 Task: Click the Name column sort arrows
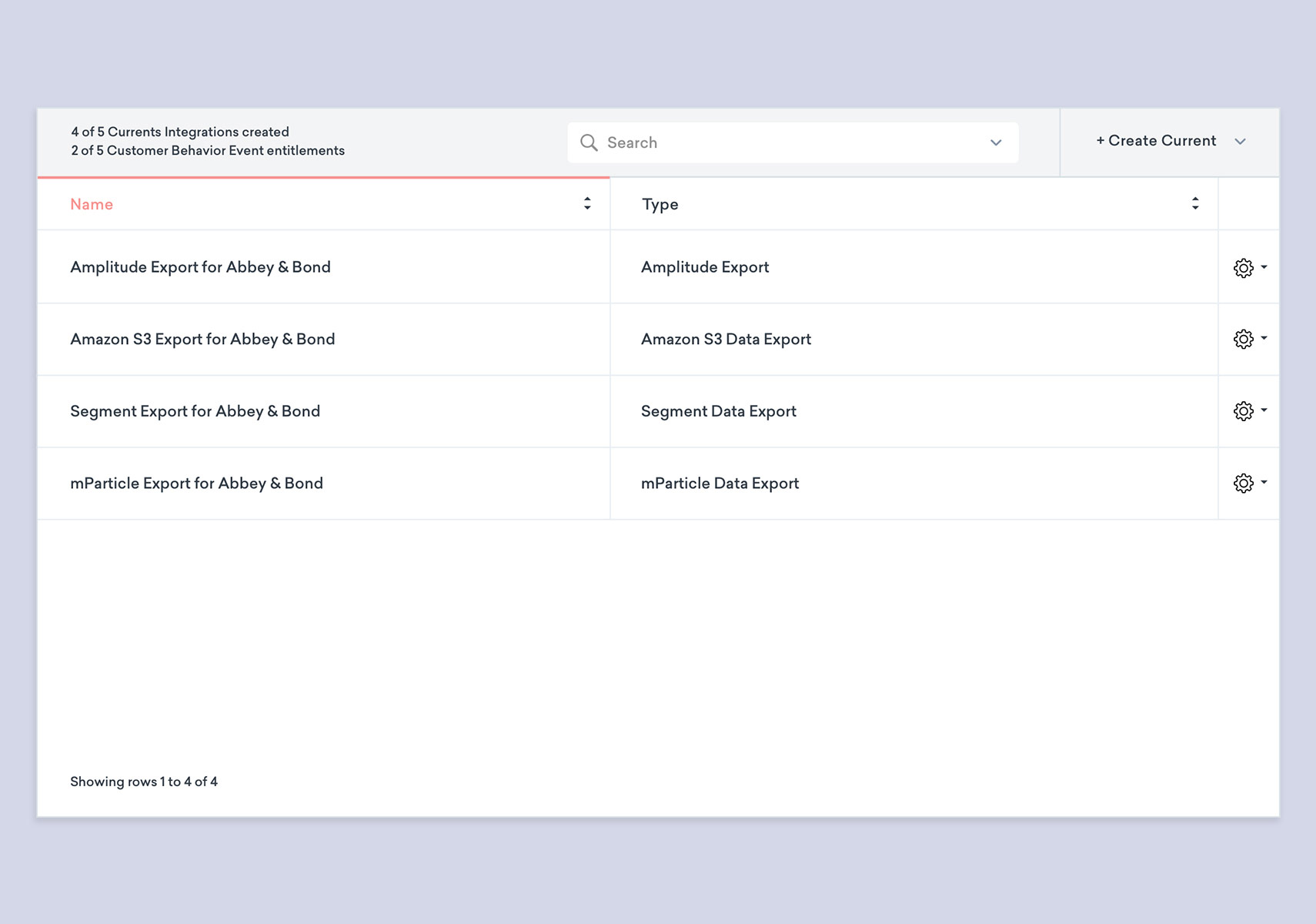[x=587, y=203]
